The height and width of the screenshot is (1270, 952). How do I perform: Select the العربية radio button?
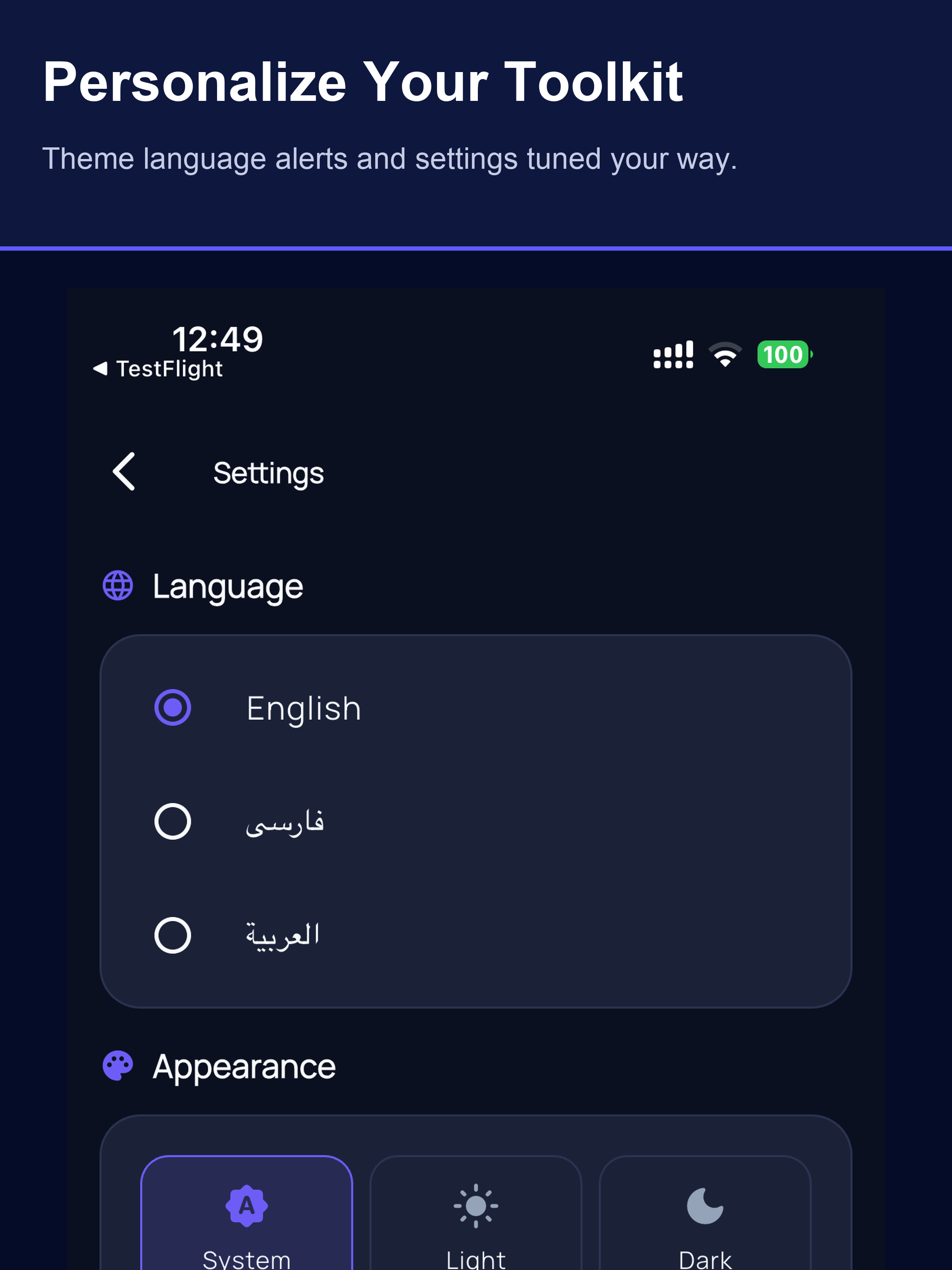pos(173,935)
